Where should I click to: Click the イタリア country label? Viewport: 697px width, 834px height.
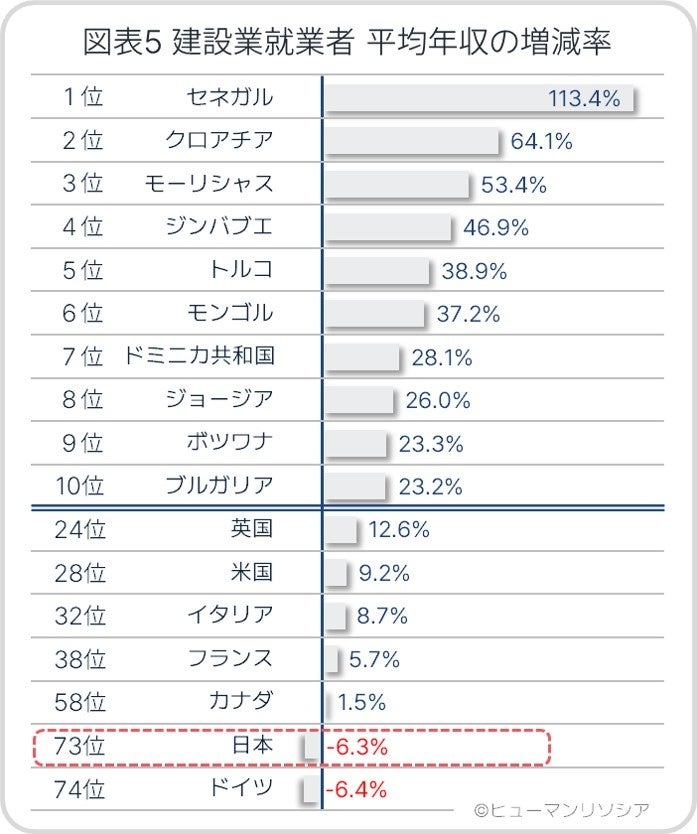pyautogui.click(x=229, y=616)
